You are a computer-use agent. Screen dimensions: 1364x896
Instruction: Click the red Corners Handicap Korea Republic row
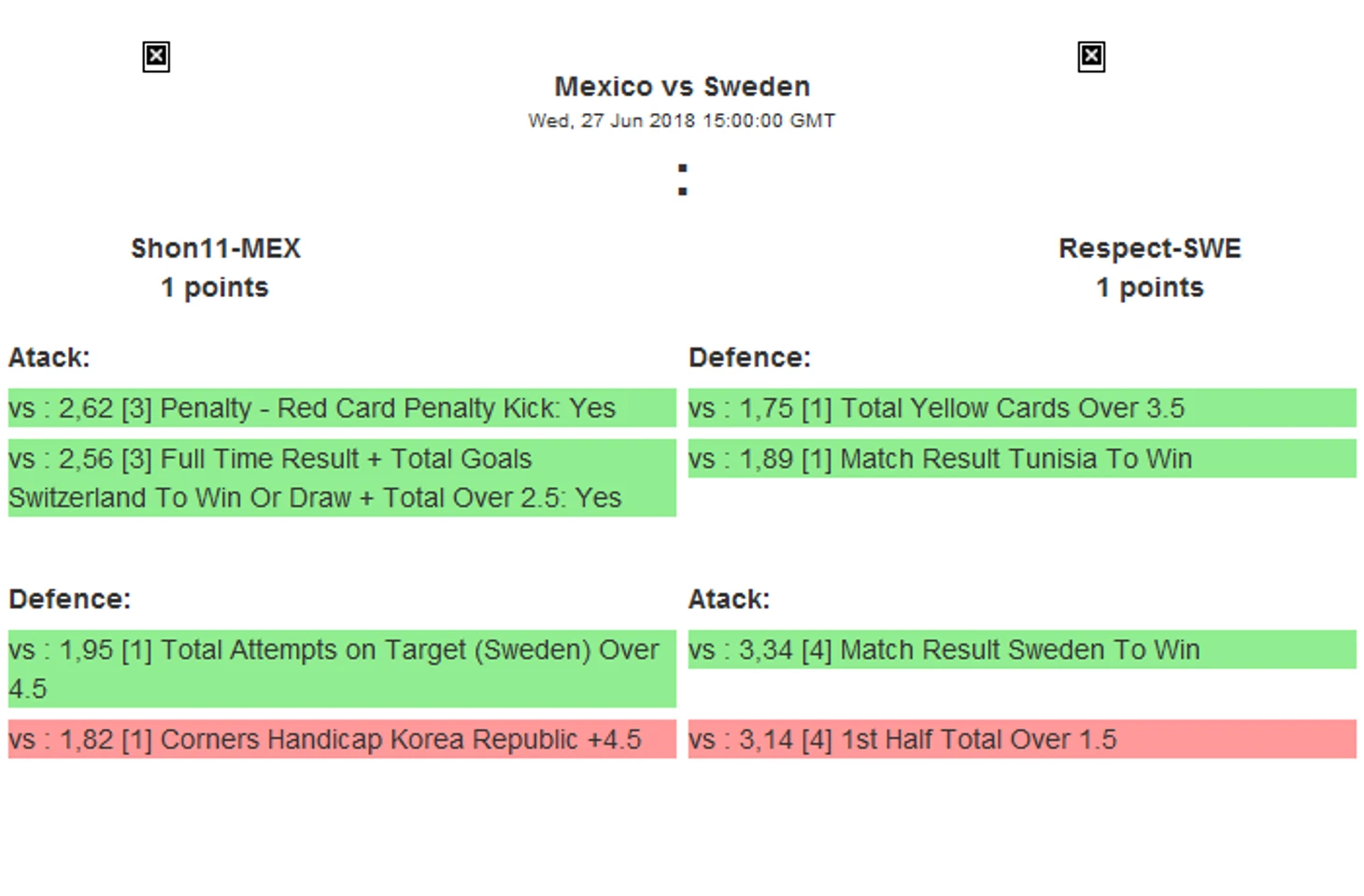342,739
